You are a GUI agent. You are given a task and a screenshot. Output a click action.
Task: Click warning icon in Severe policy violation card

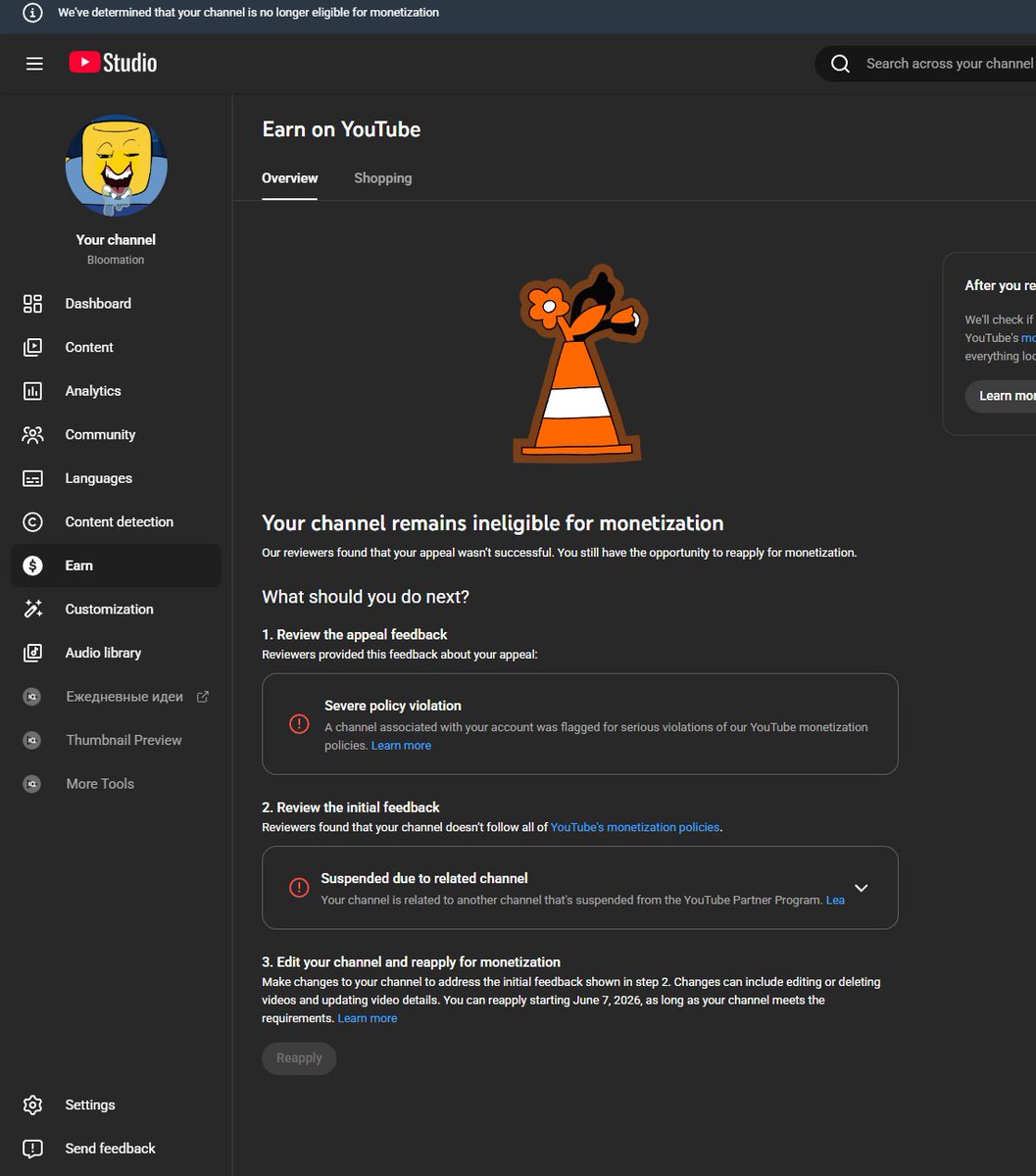tap(299, 724)
